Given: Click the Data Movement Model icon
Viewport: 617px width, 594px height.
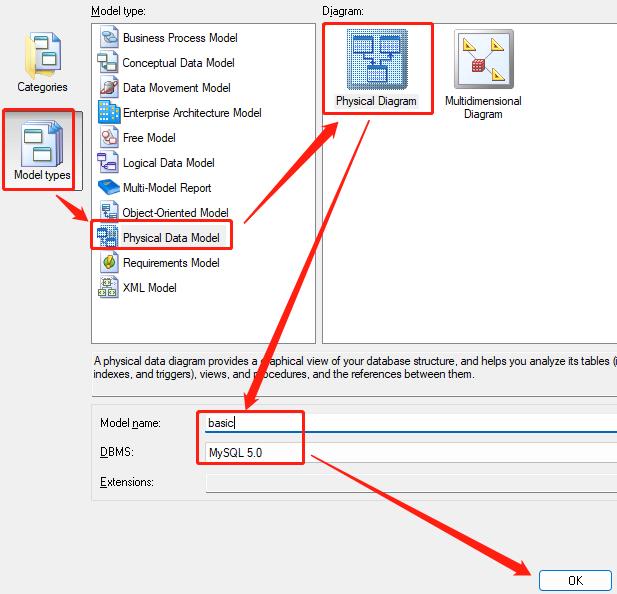Looking at the screenshot, I should pyautogui.click(x=108, y=87).
